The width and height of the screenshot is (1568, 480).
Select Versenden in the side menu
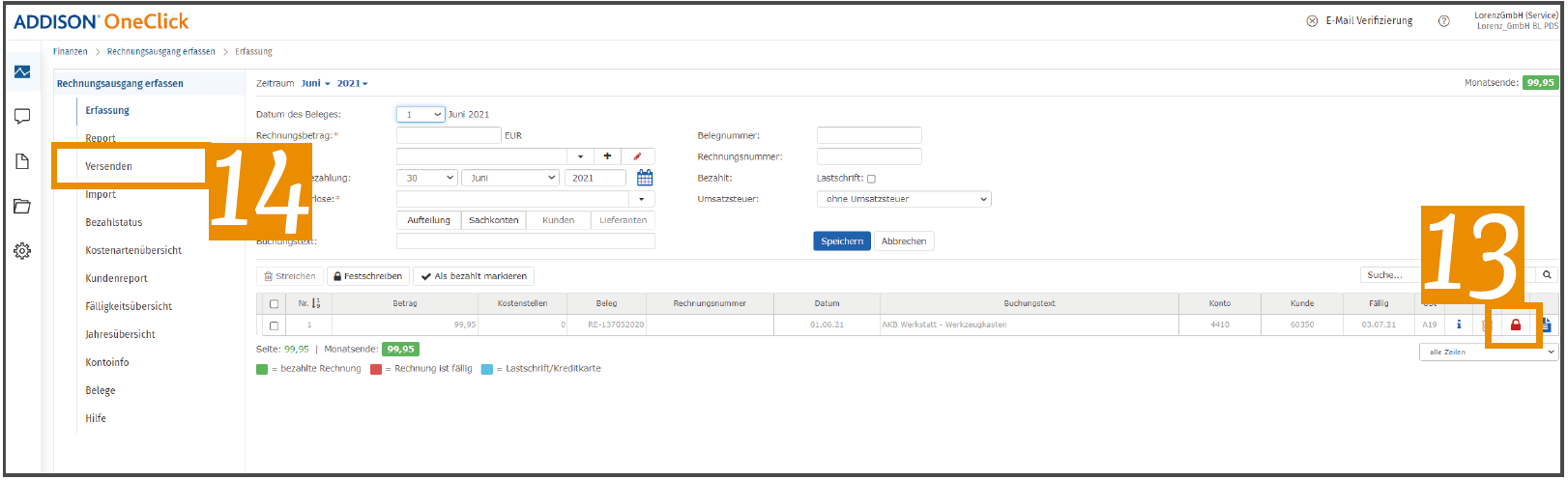tap(108, 166)
